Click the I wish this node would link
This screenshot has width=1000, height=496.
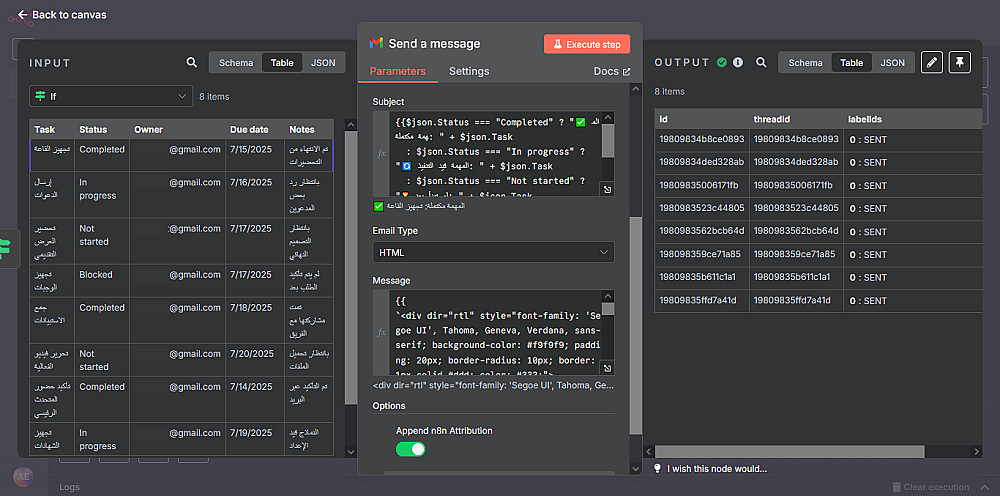(716, 468)
